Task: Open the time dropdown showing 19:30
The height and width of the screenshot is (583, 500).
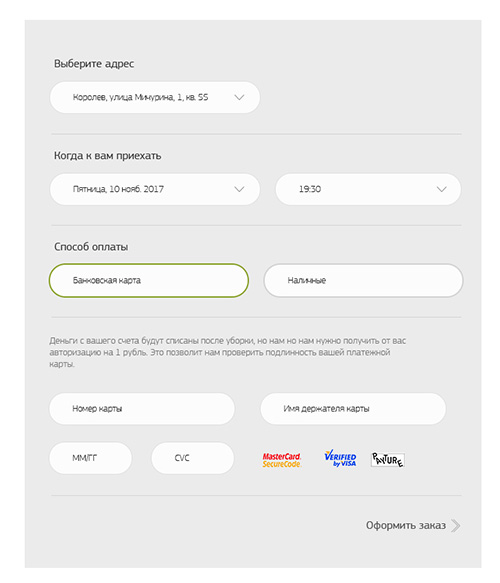Action: tap(368, 189)
